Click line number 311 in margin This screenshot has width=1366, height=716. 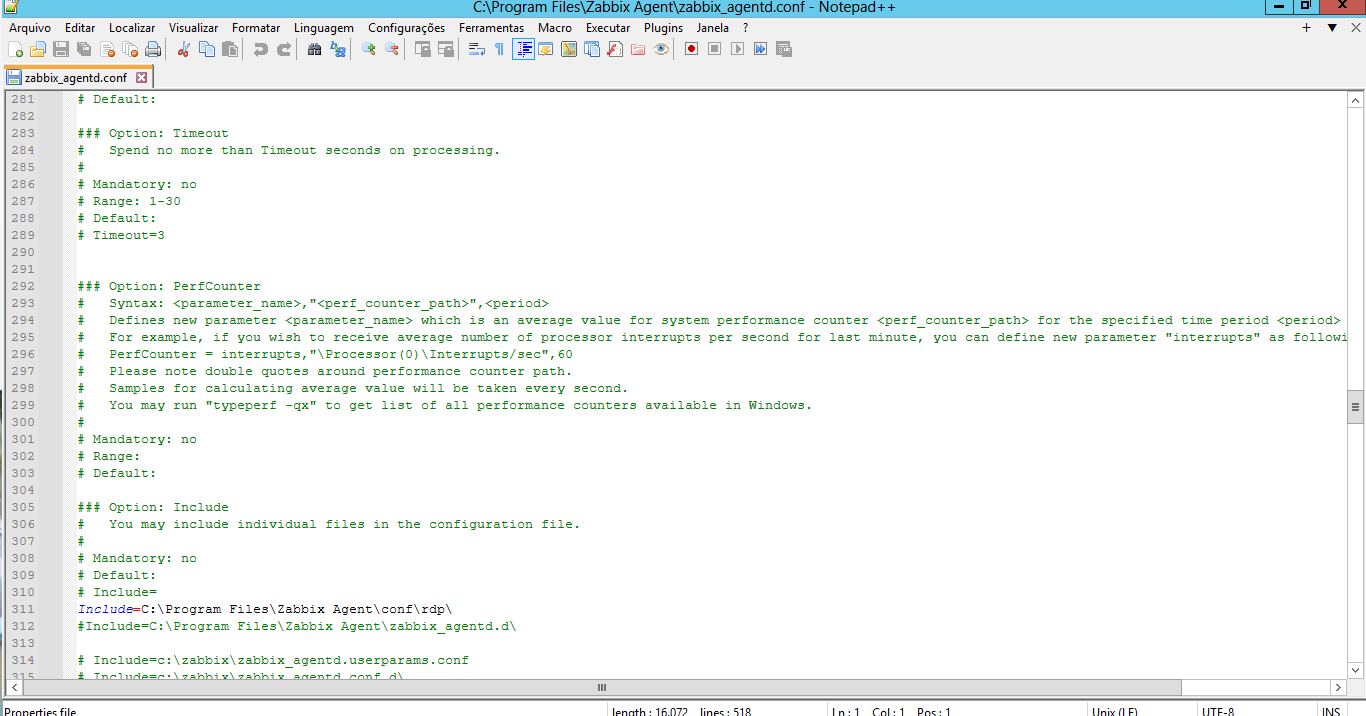[23, 609]
